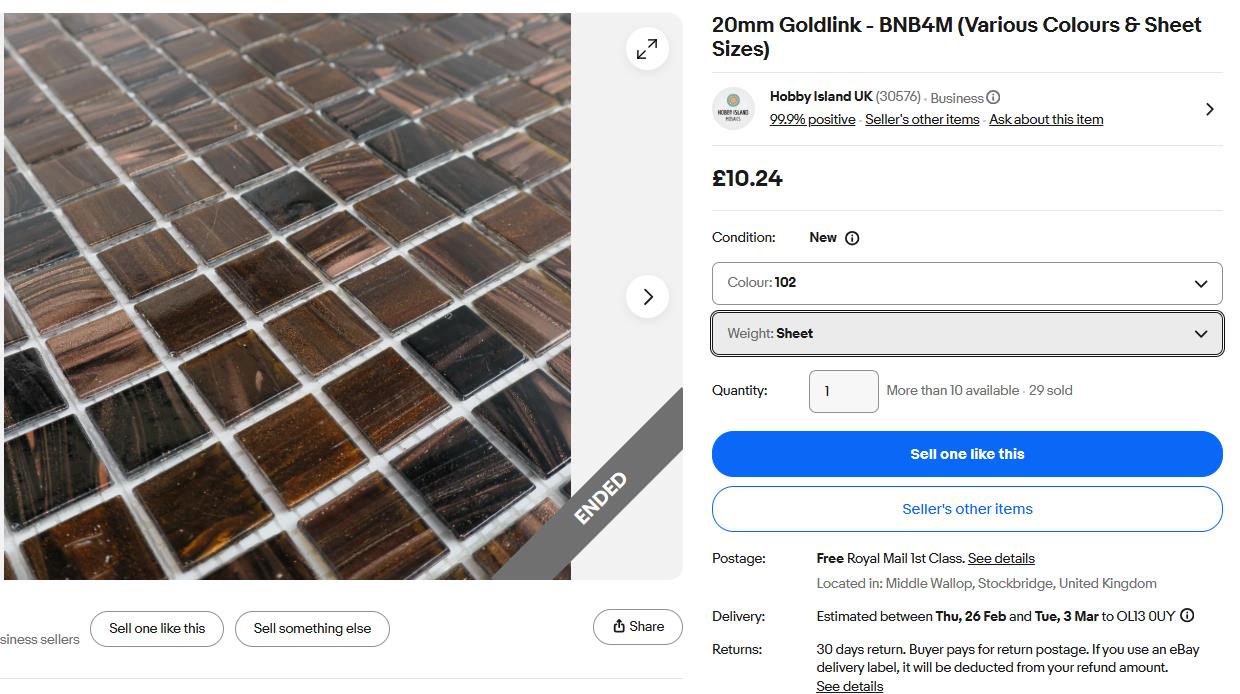Open the Hobby Island UK seller logo
1240x694 pixels.
point(733,109)
